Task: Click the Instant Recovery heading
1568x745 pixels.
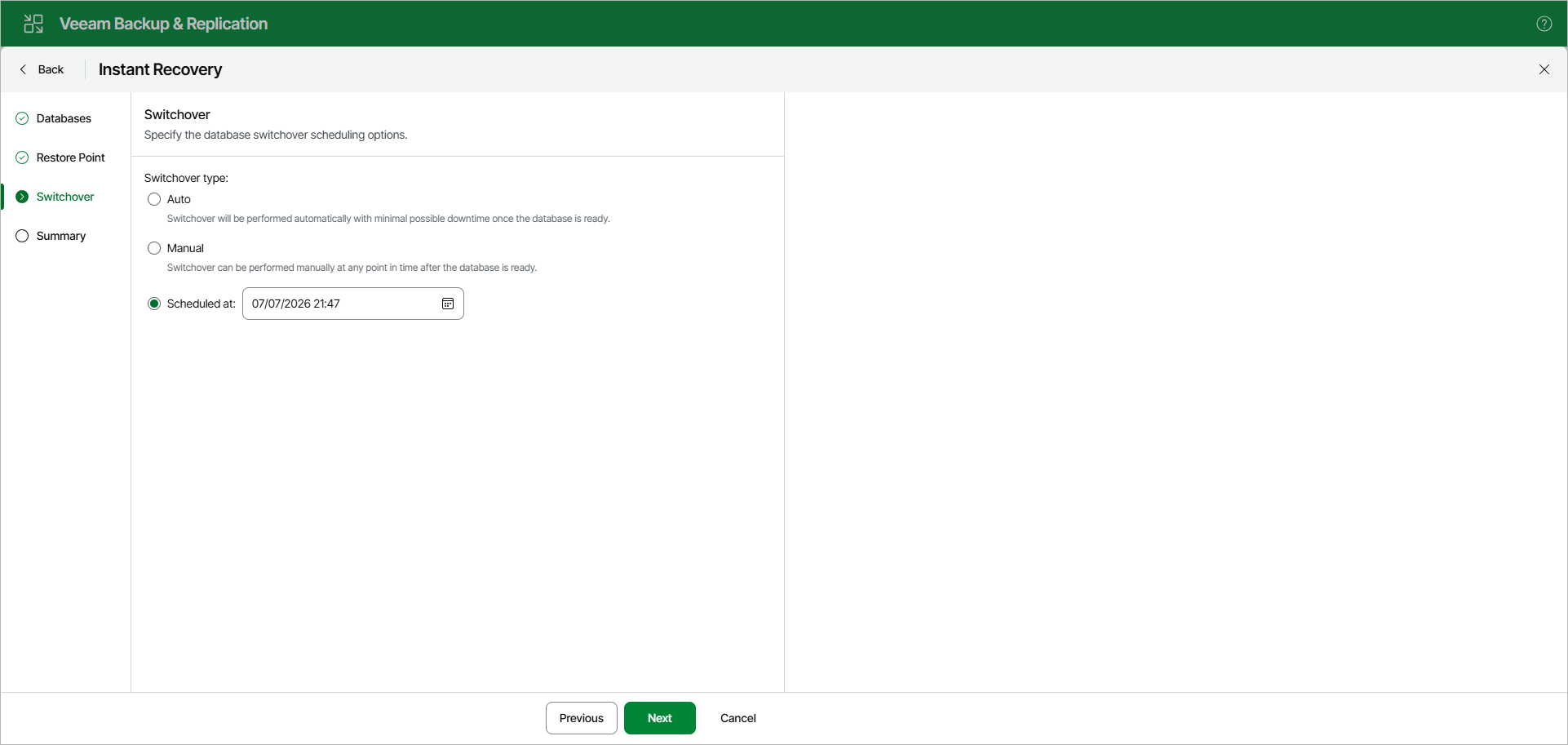Action: click(x=160, y=69)
